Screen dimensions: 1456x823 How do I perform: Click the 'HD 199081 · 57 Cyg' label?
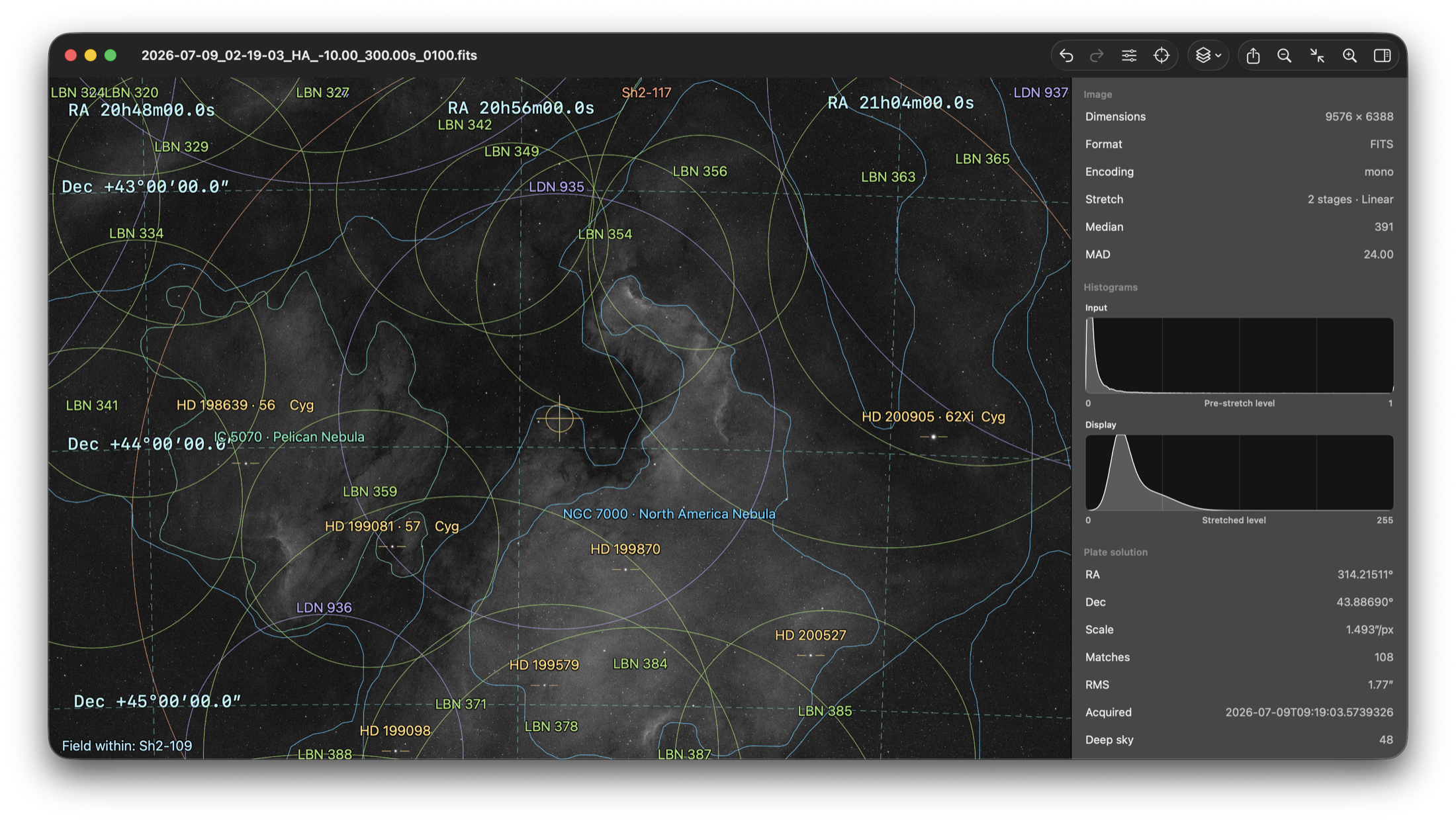(392, 527)
